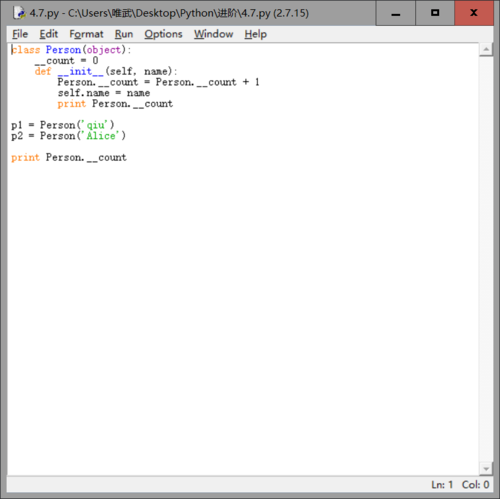Click the Ln: 1 Col: 0 status indicator
The image size is (500, 499).
[460, 484]
